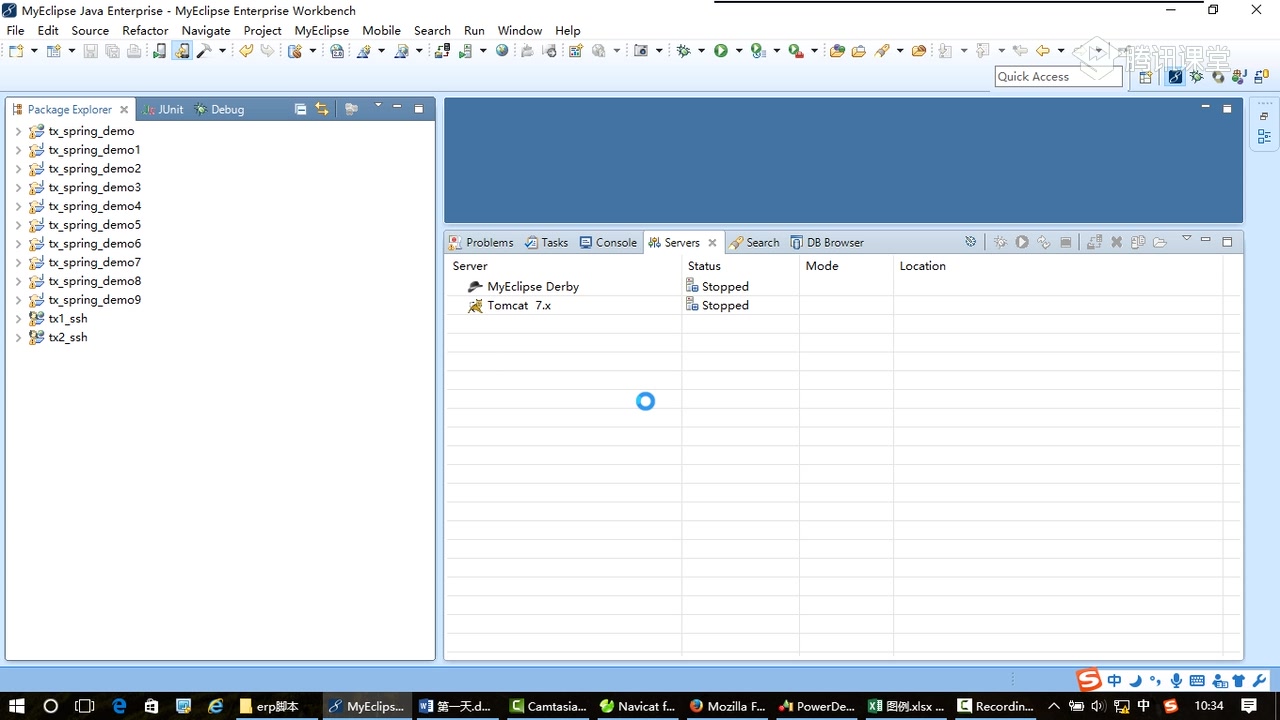Expand the tx_spring_demo6 project
The height and width of the screenshot is (720, 1280).
18,244
